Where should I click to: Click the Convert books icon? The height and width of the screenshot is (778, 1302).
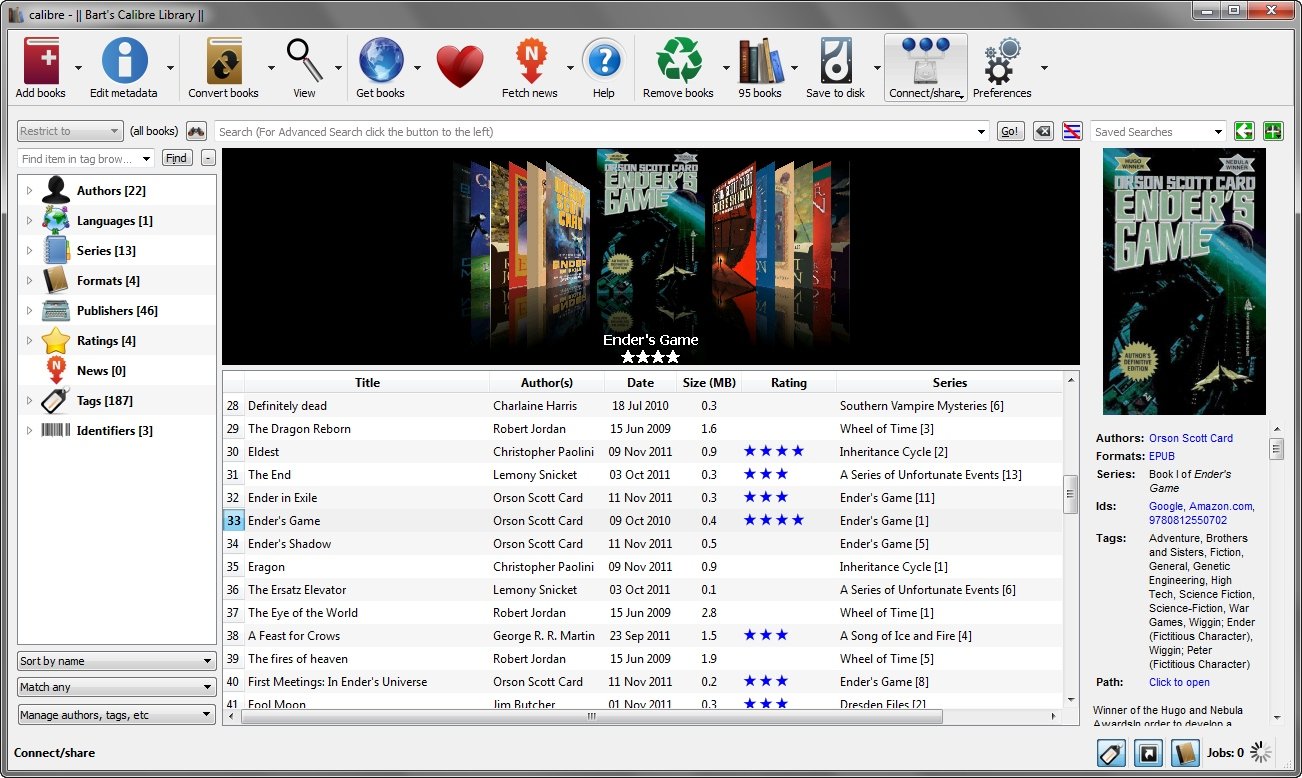click(x=224, y=61)
